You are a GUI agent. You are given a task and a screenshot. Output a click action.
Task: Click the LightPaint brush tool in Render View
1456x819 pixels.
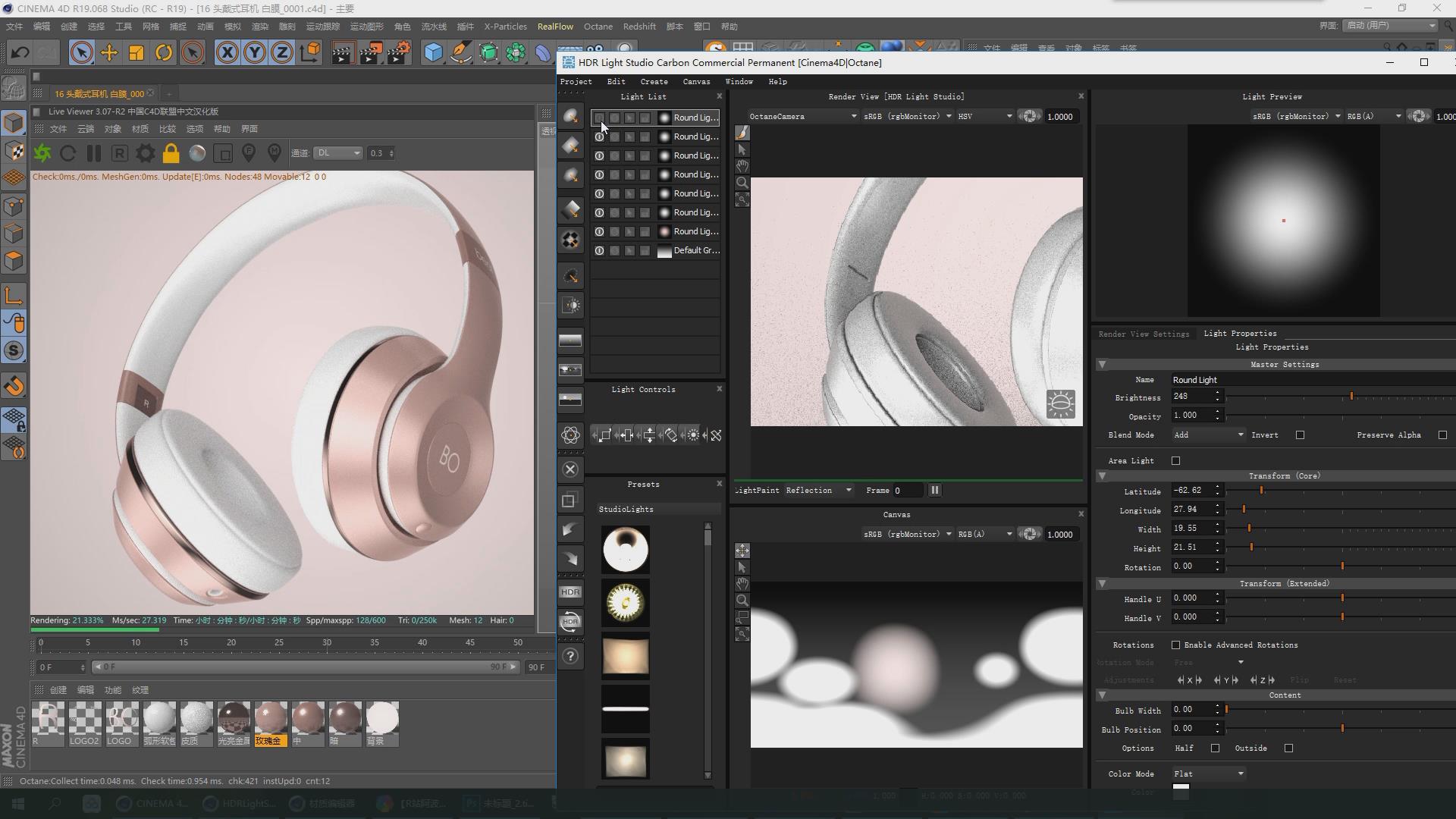[742, 133]
